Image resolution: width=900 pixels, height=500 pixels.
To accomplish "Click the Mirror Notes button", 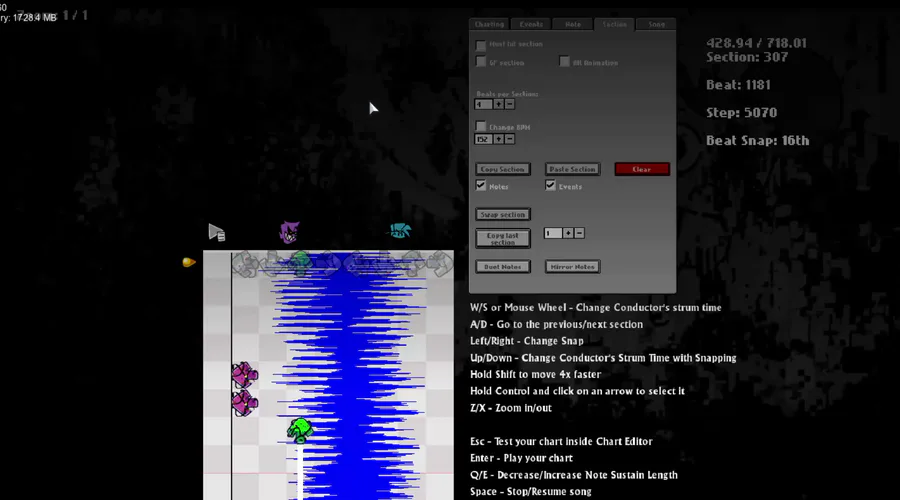I will tap(572, 267).
